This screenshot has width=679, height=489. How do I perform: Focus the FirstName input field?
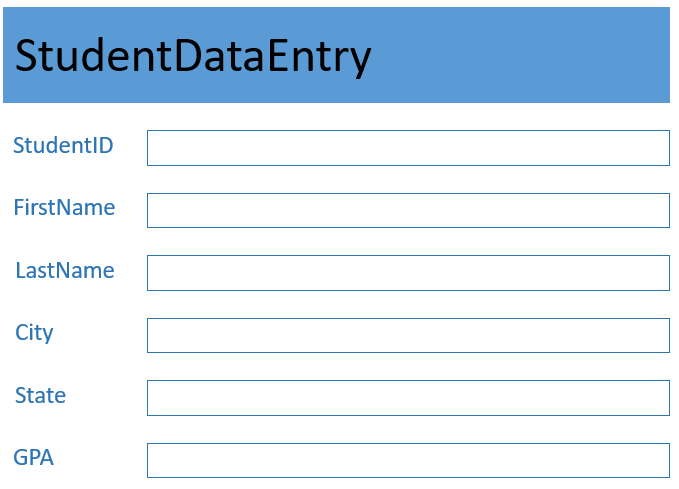click(x=408, y=210)
